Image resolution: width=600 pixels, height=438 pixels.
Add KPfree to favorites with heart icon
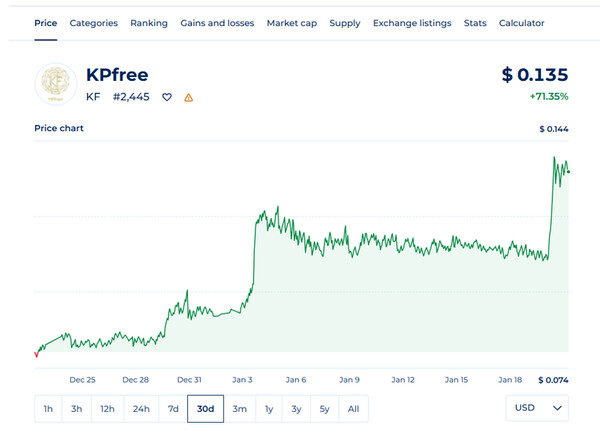[167, 98]
